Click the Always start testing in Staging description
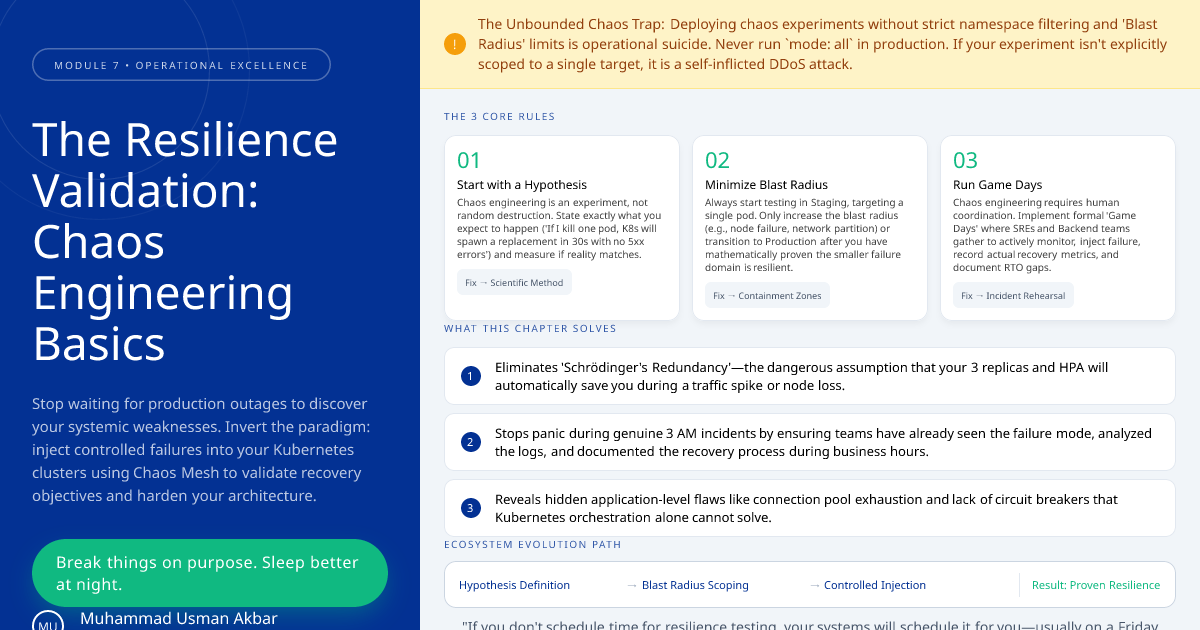The width and height of the screenshot is (1200, 630). (805, 235)
